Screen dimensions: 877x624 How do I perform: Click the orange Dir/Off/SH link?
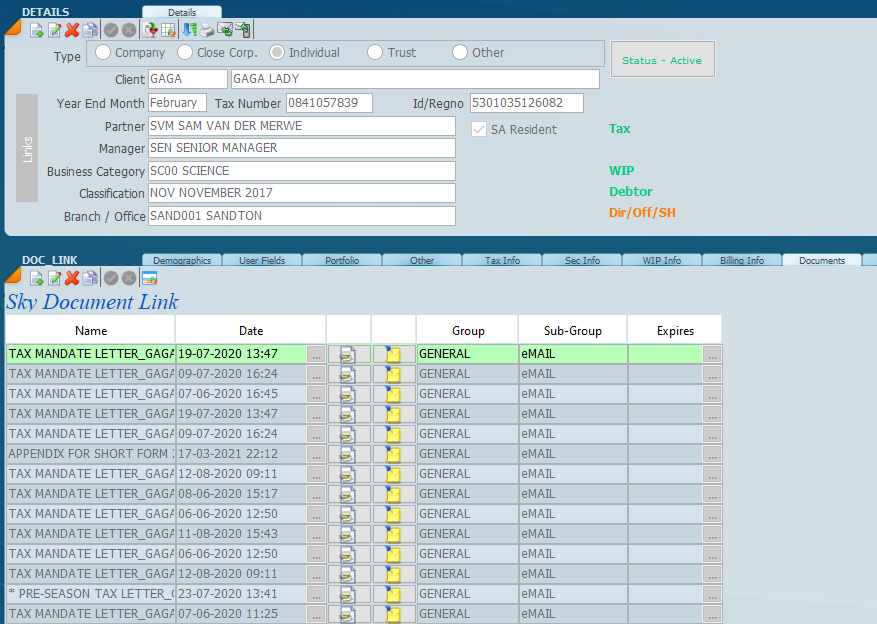[x=642, y=213]
